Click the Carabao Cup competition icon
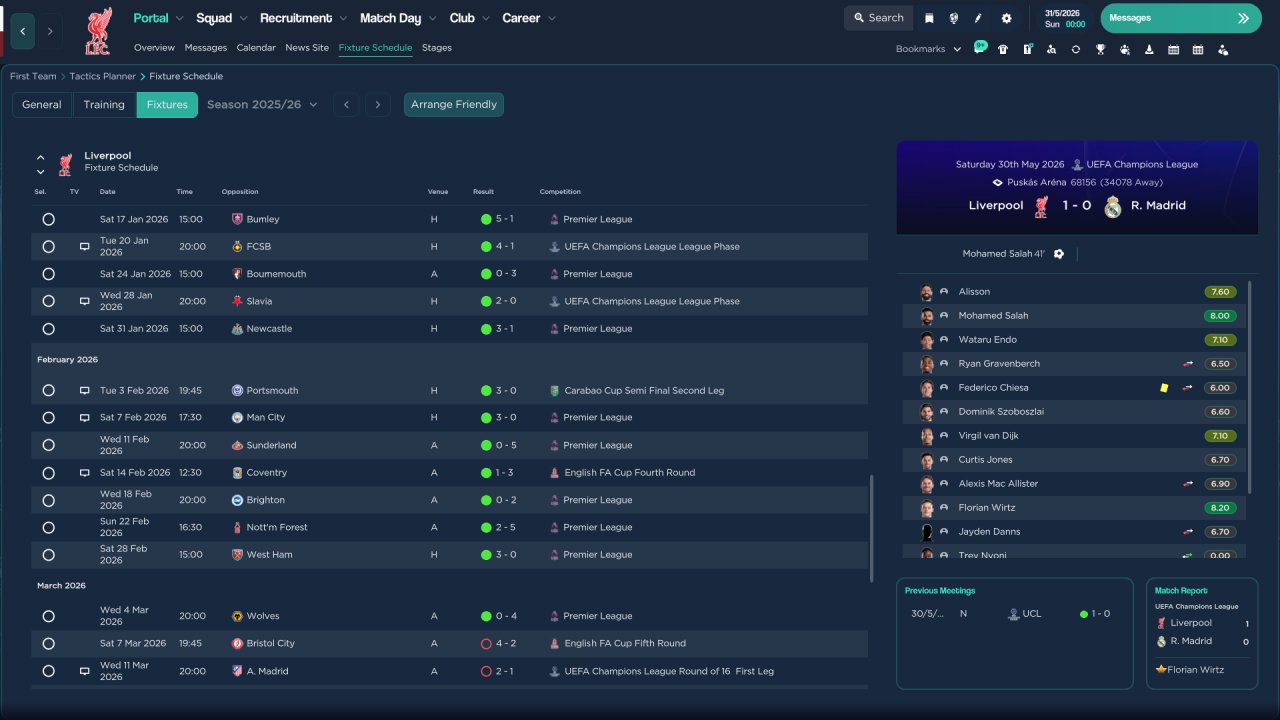The height and width of the screenshot is (720, 1280). tap(554, 391)
